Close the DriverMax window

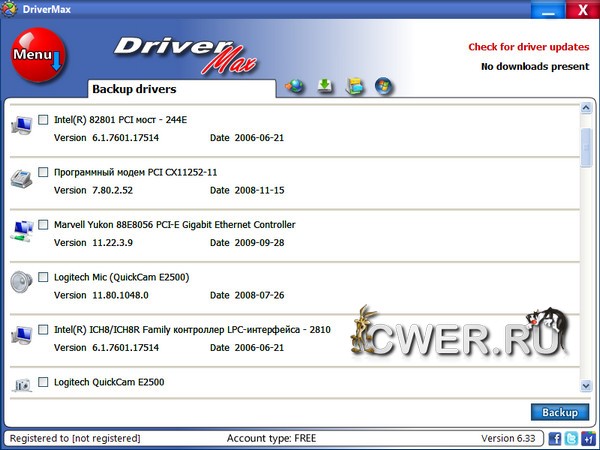click(x=583, y=10)
